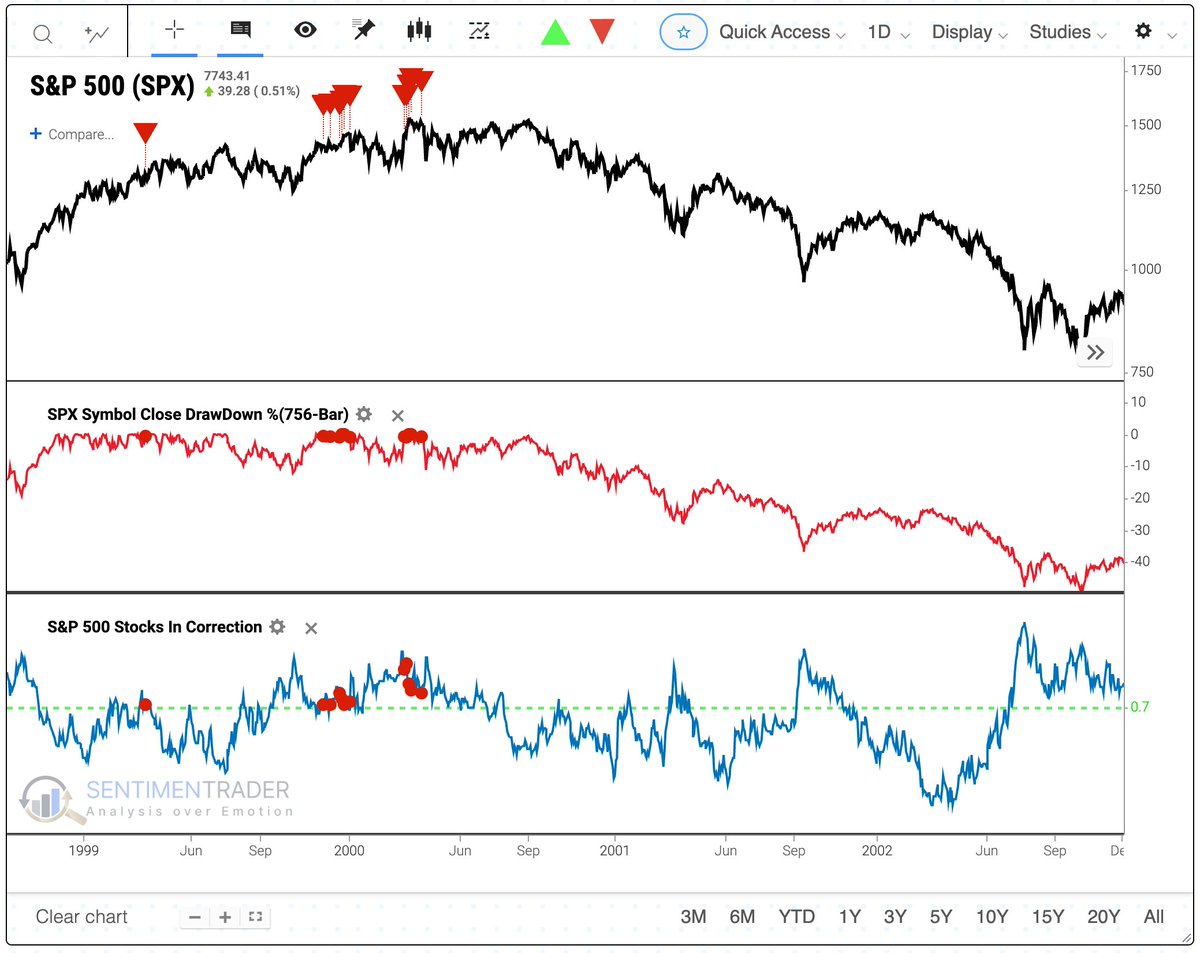The width and height of the screenshot is (1200, 953).
Task: Select the 3M time range
Action: click(693, 916)
